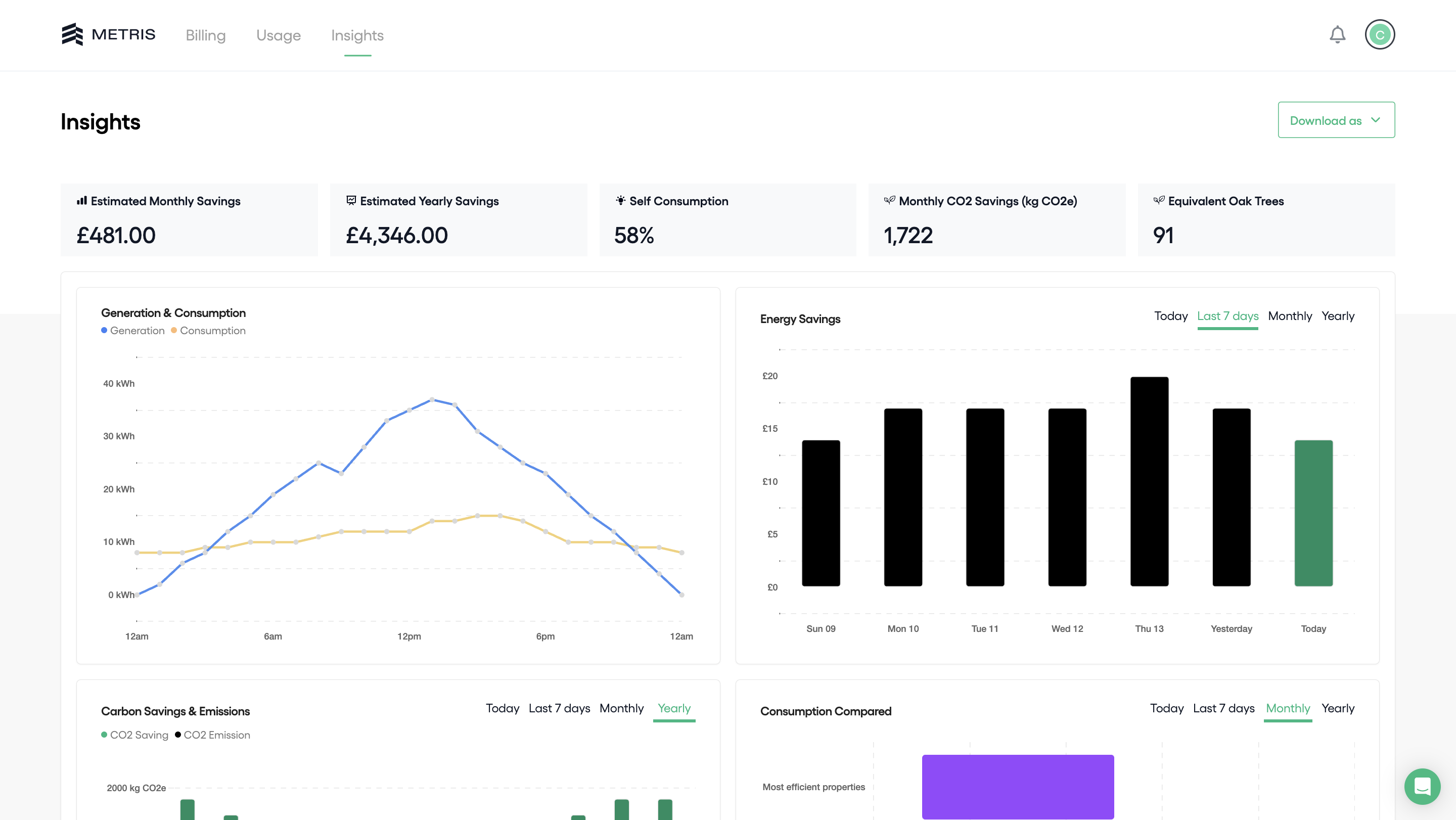Open the user avatar profile menu

pyautogui.click(x=1380, y=34)
